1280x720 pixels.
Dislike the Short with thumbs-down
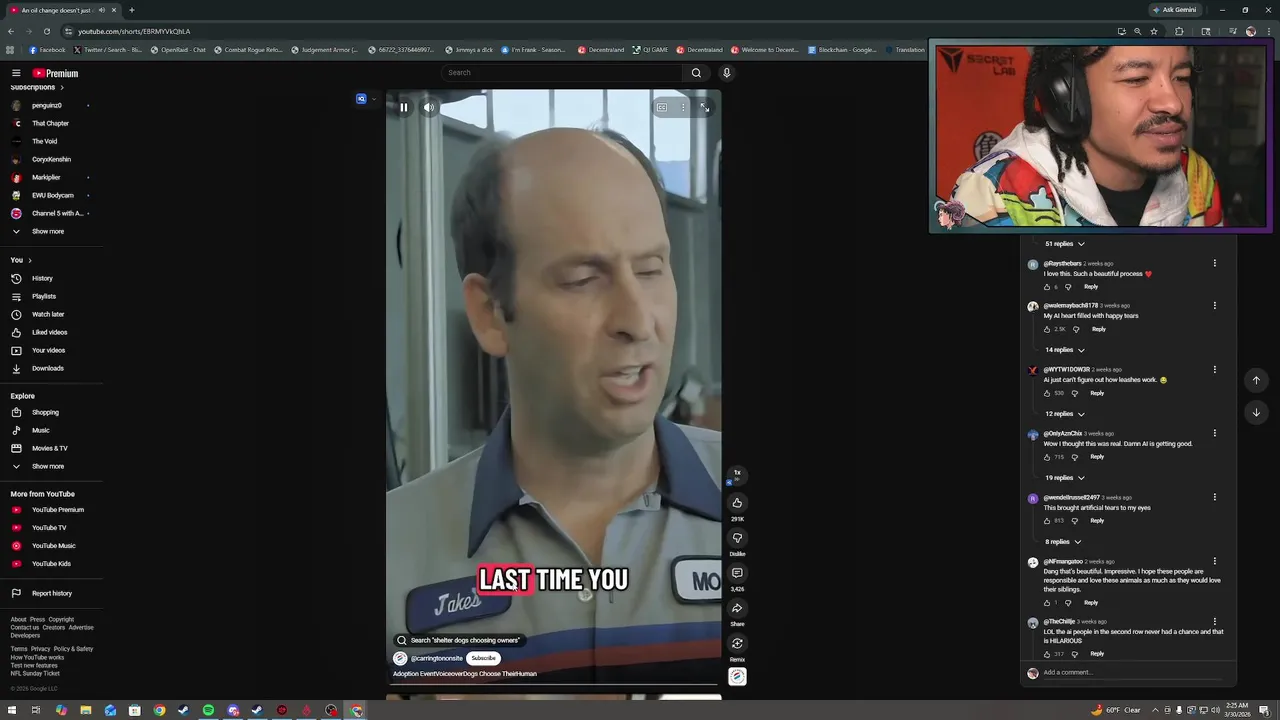(737, 538)
